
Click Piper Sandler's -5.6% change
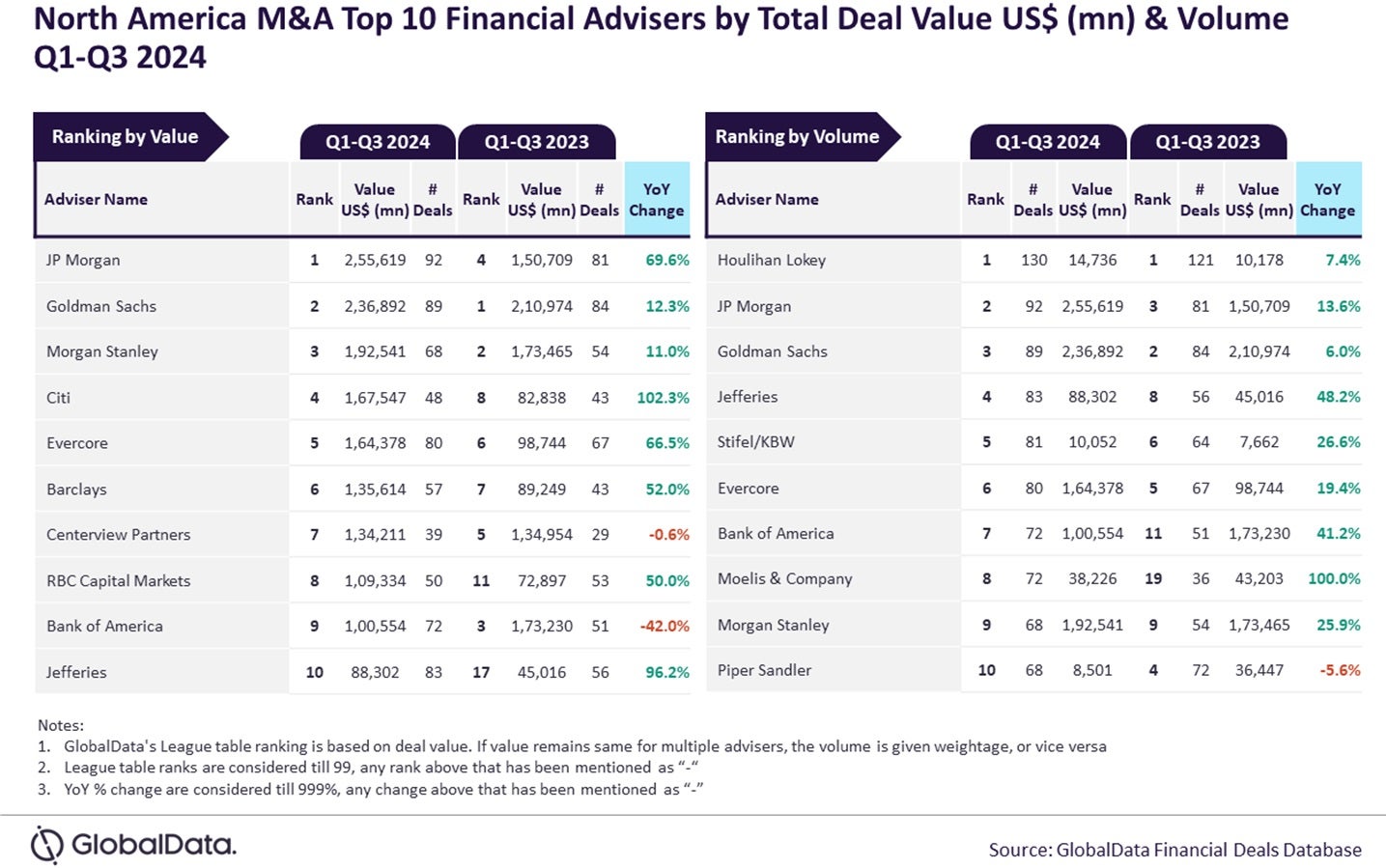(1340, 671)
